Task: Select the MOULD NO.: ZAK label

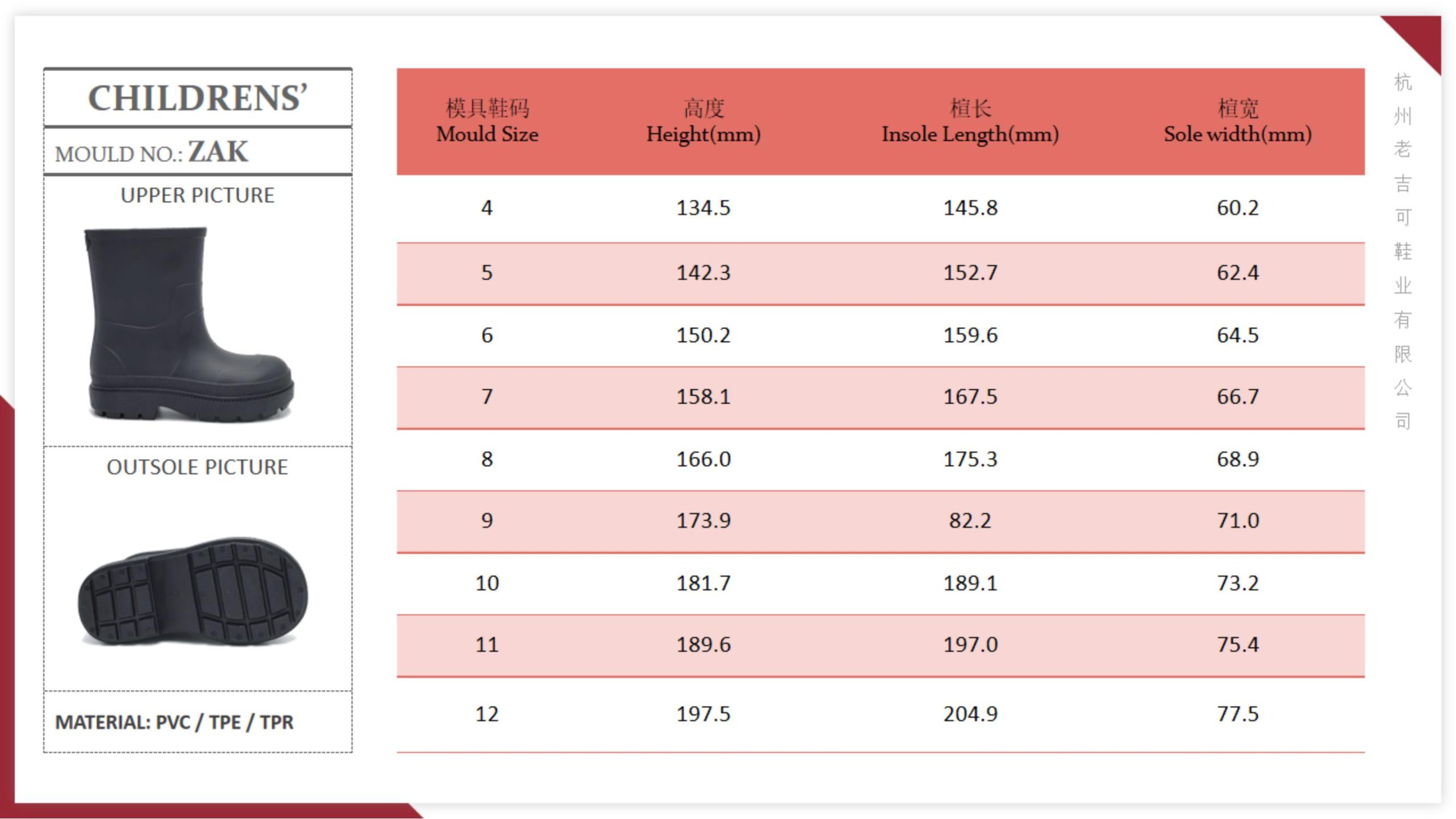Action: (151, 152)
